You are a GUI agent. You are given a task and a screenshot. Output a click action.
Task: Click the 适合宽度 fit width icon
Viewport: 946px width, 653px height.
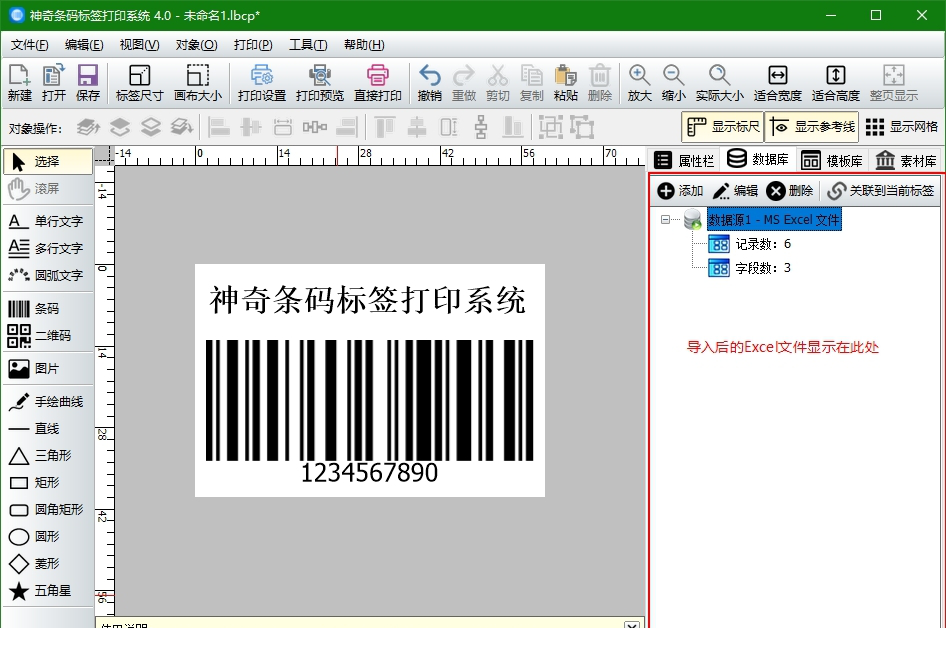point(777,83)
